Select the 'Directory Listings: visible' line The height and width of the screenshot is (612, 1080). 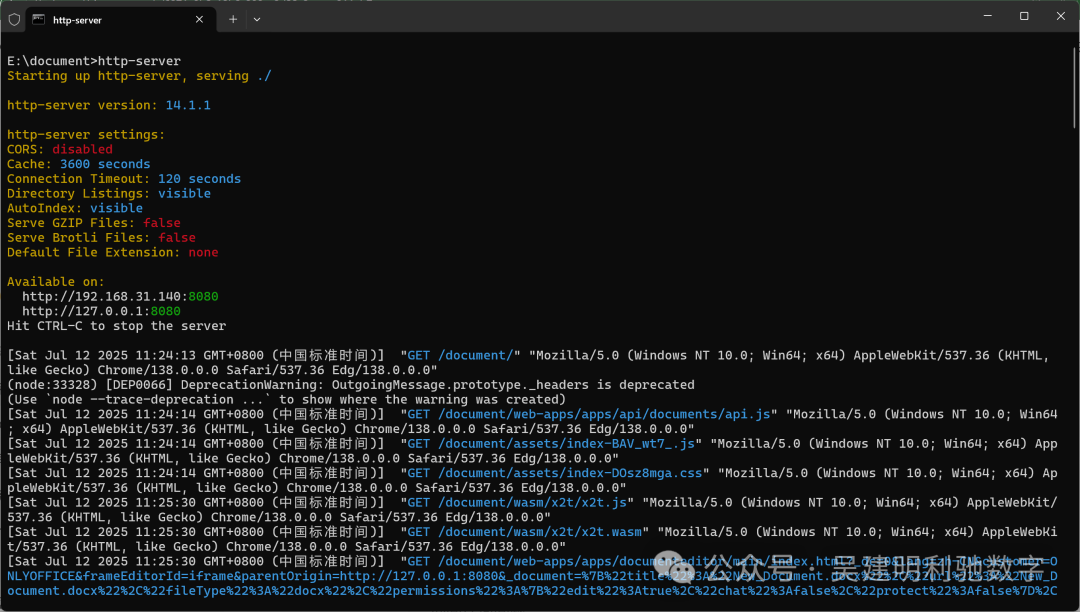[x=110, y=193]
